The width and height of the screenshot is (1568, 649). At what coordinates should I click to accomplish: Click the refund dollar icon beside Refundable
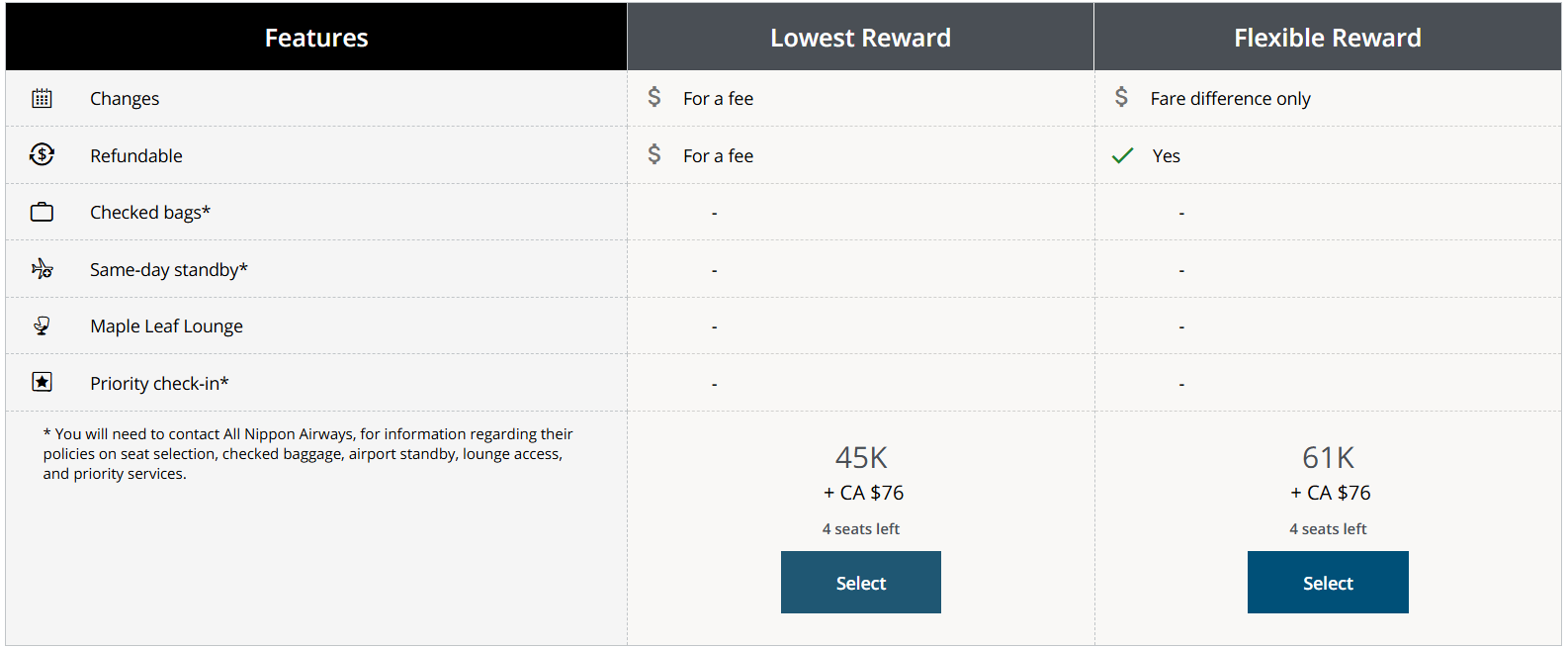[x=42, y=155]
